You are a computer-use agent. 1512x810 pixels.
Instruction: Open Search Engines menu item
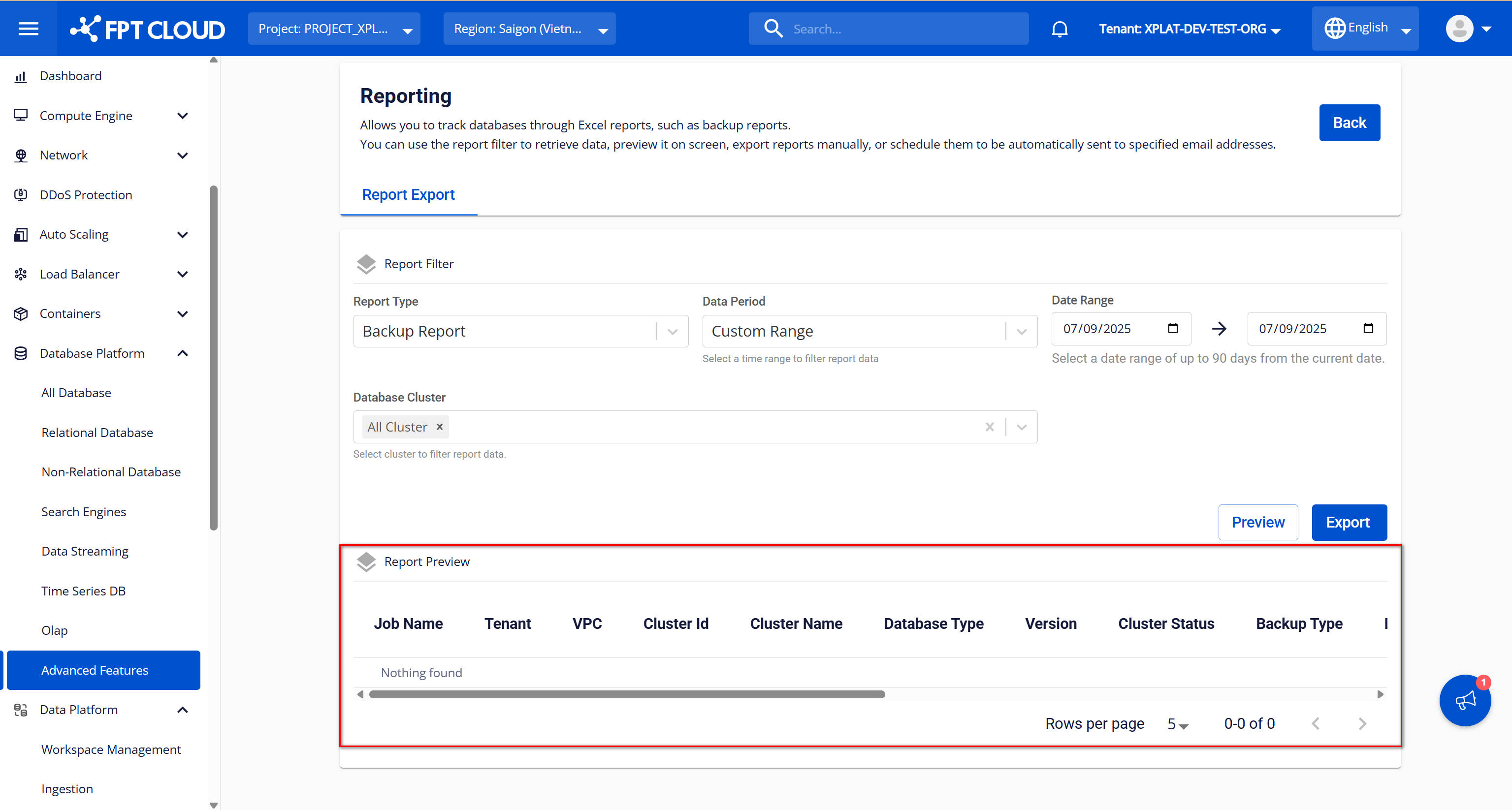(83, 511)
